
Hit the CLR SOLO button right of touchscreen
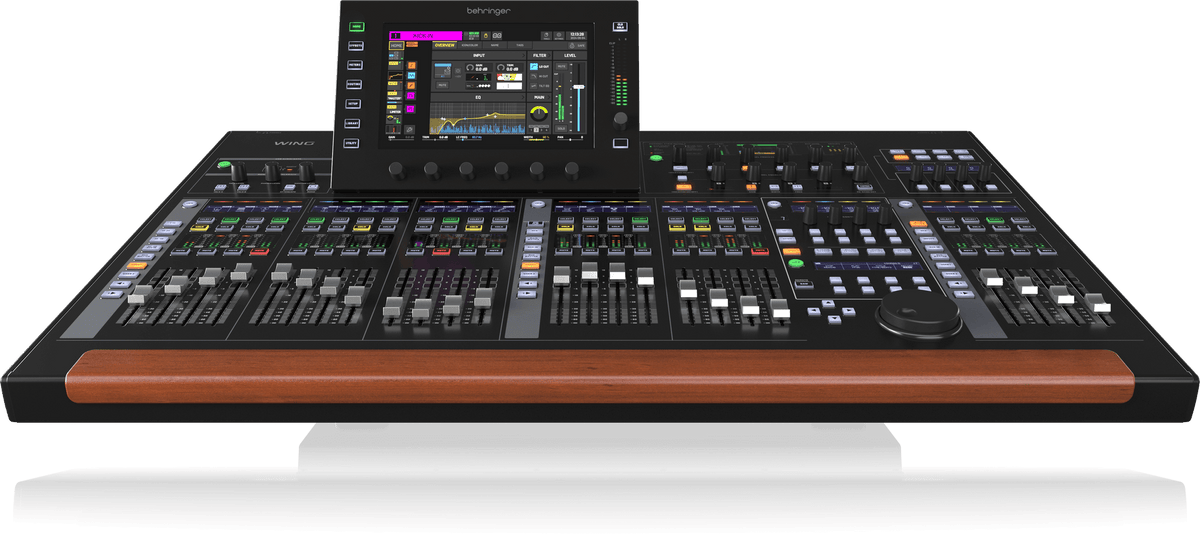[621, 27]
